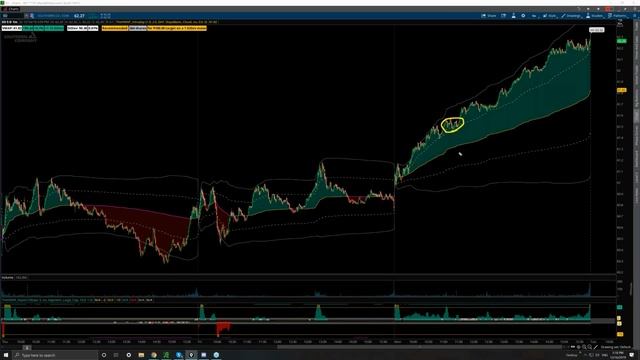
Task: Open chart settings gear icon
Action: pyautogui.click(x=523, y=16)
